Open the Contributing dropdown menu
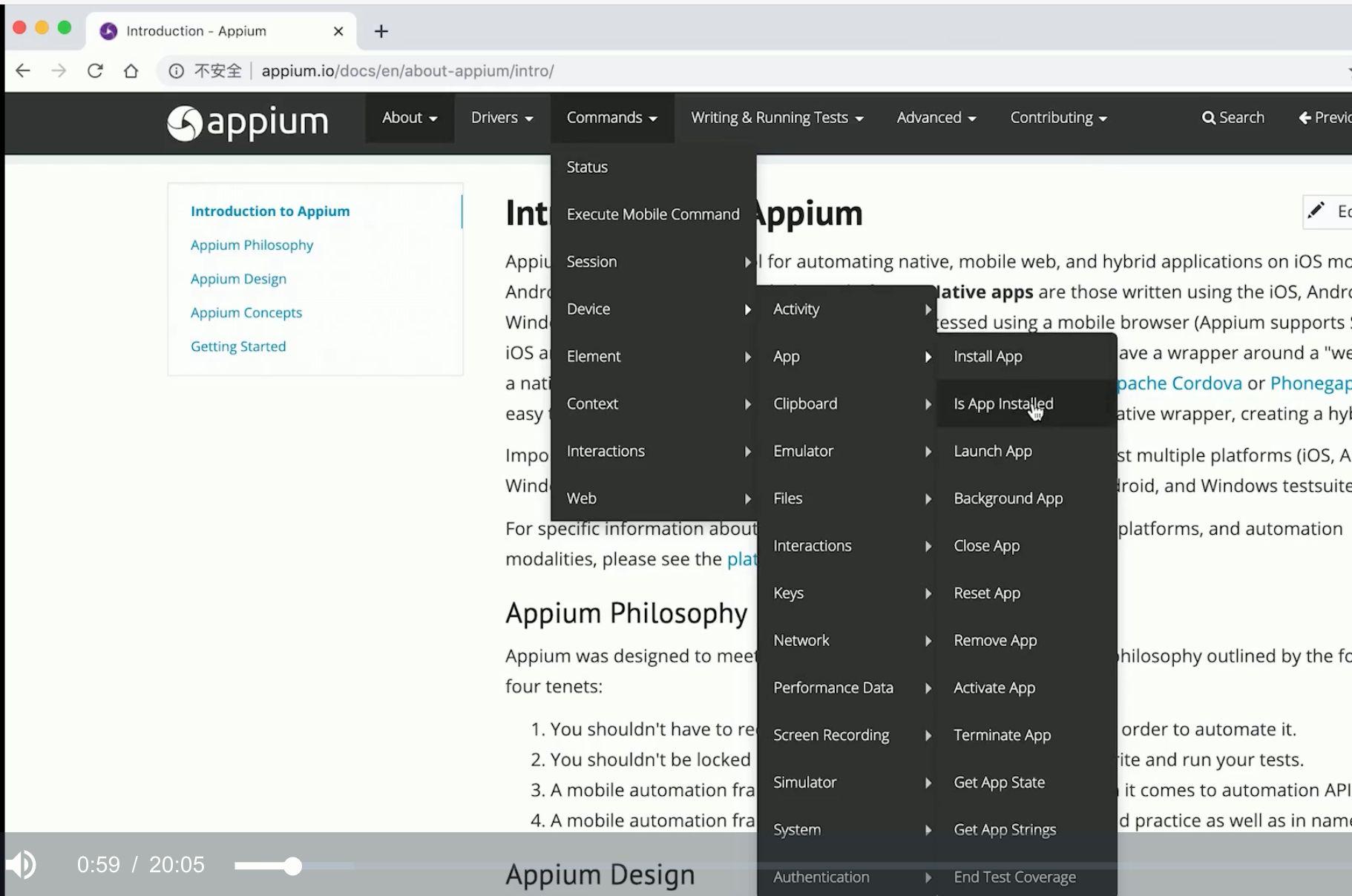The width and height of the screenshot is (1352, 896). click(1059, 117)
